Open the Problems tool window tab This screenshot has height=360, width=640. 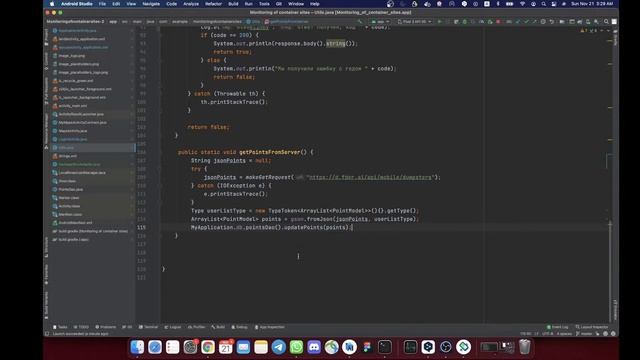click(x=106, y=327)
